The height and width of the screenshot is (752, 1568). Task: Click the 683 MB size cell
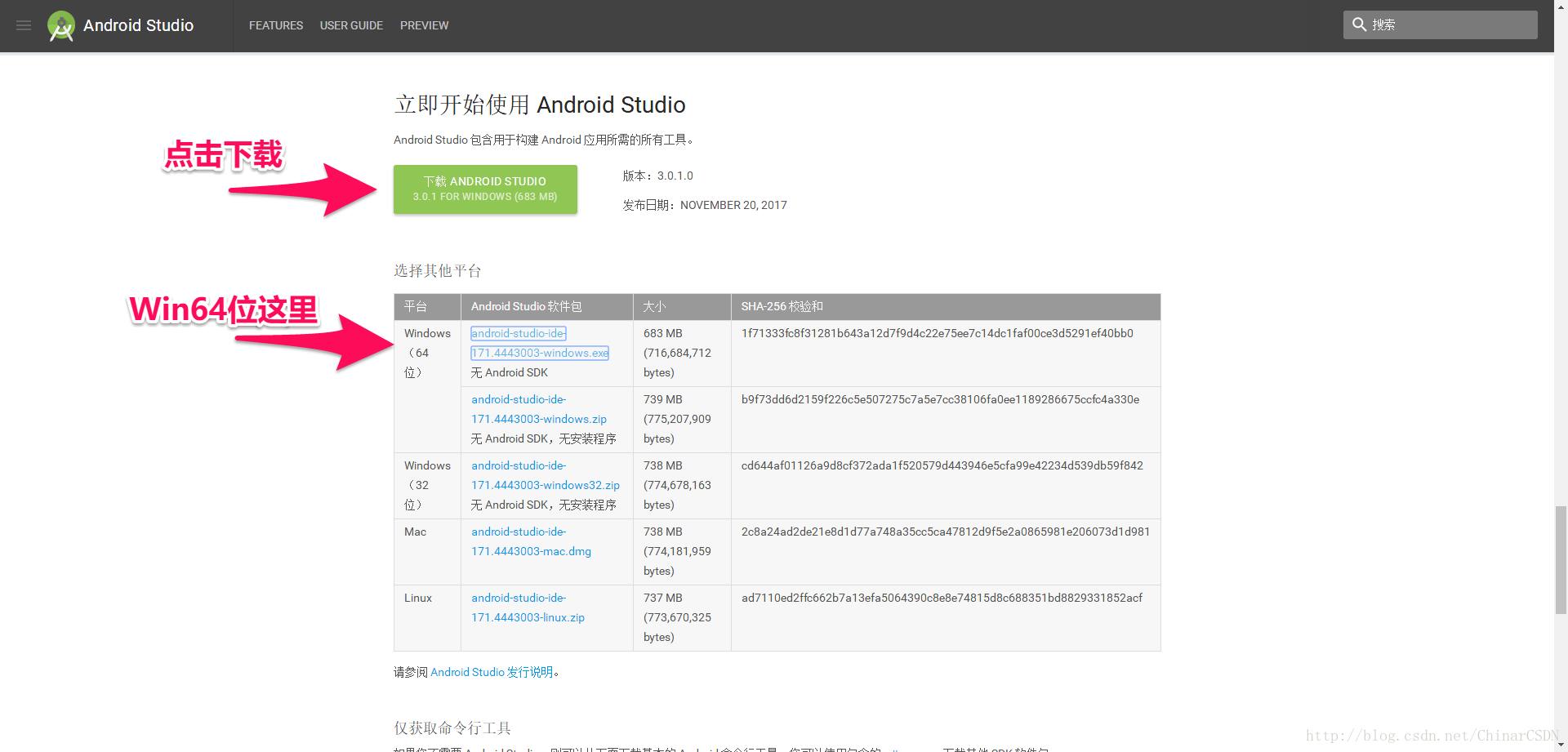click(x=682, y=353)
